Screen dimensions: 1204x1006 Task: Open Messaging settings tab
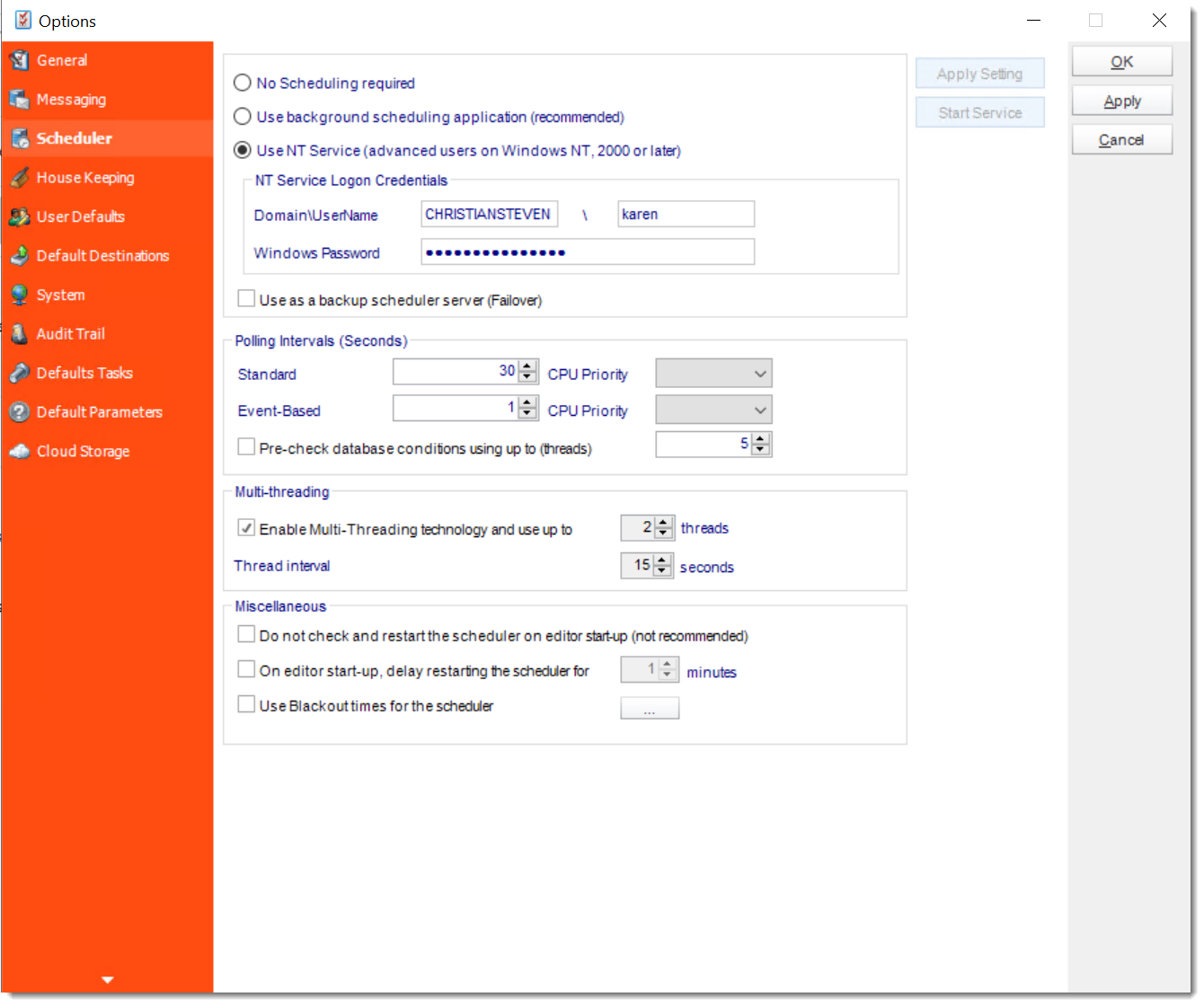[x=107, y=100]
